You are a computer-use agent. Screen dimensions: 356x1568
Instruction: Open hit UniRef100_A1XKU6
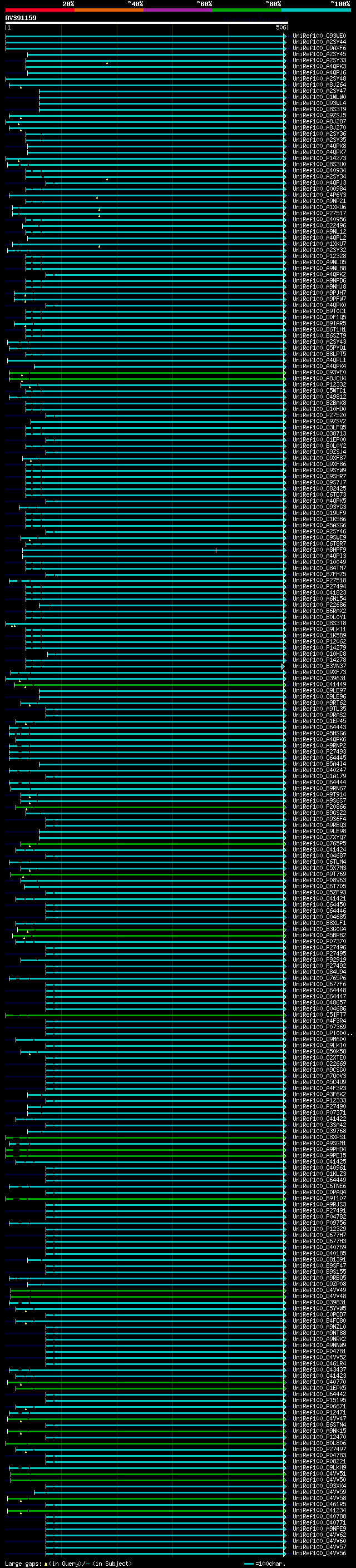coord(319,207)
